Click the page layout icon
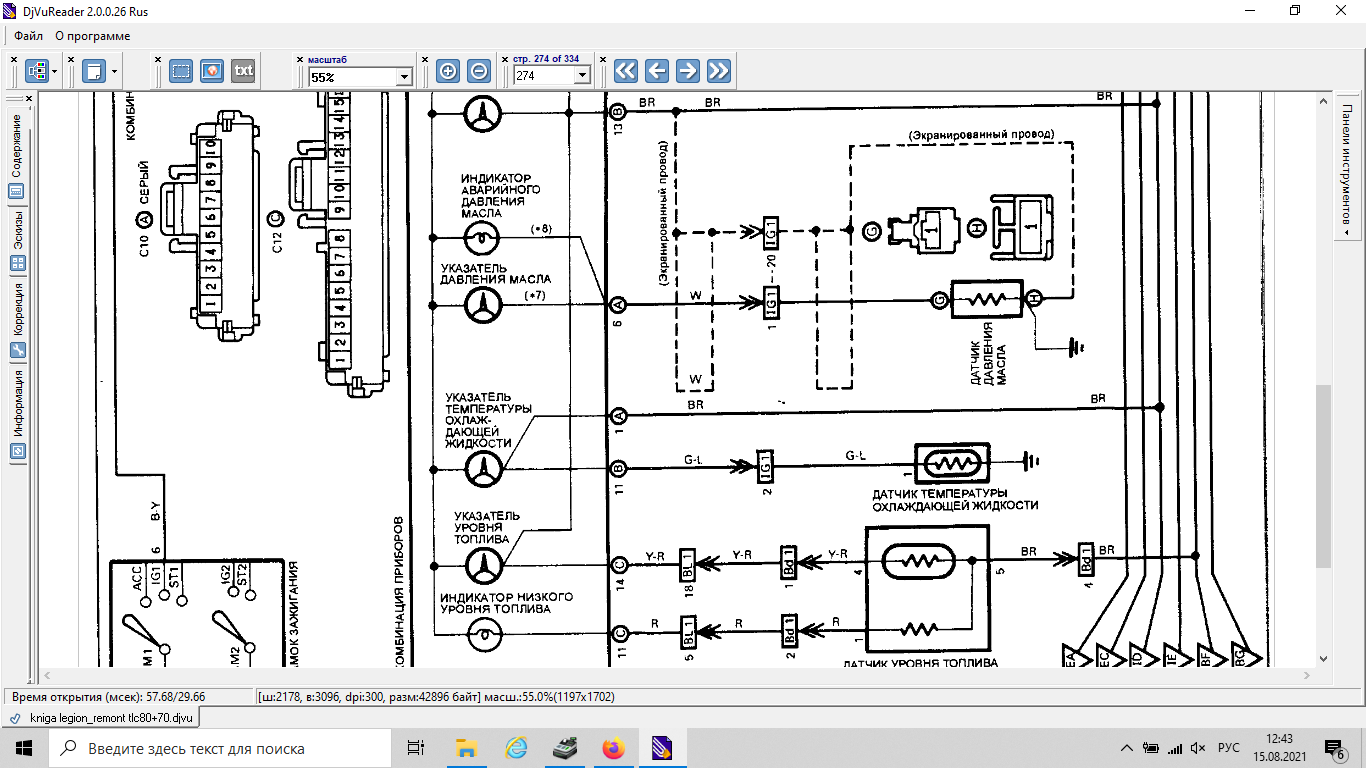This screenshot has width=1366, height=768. (x=94, y=71)
